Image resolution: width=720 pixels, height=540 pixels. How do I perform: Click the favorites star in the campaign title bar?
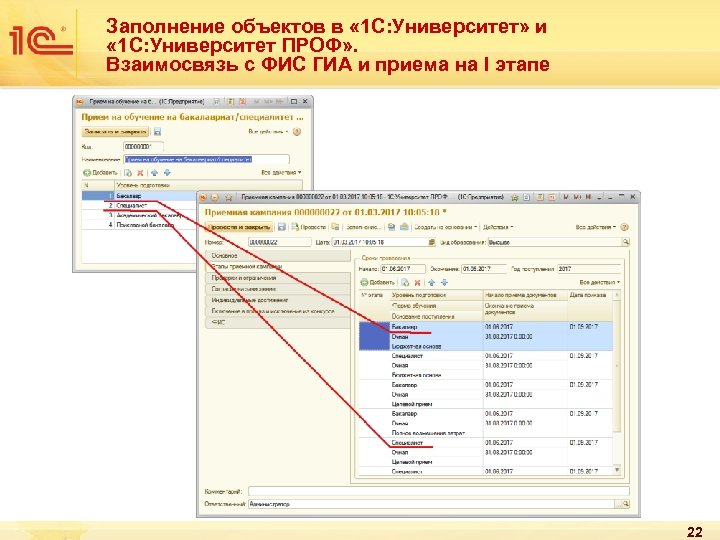point(228,197)
